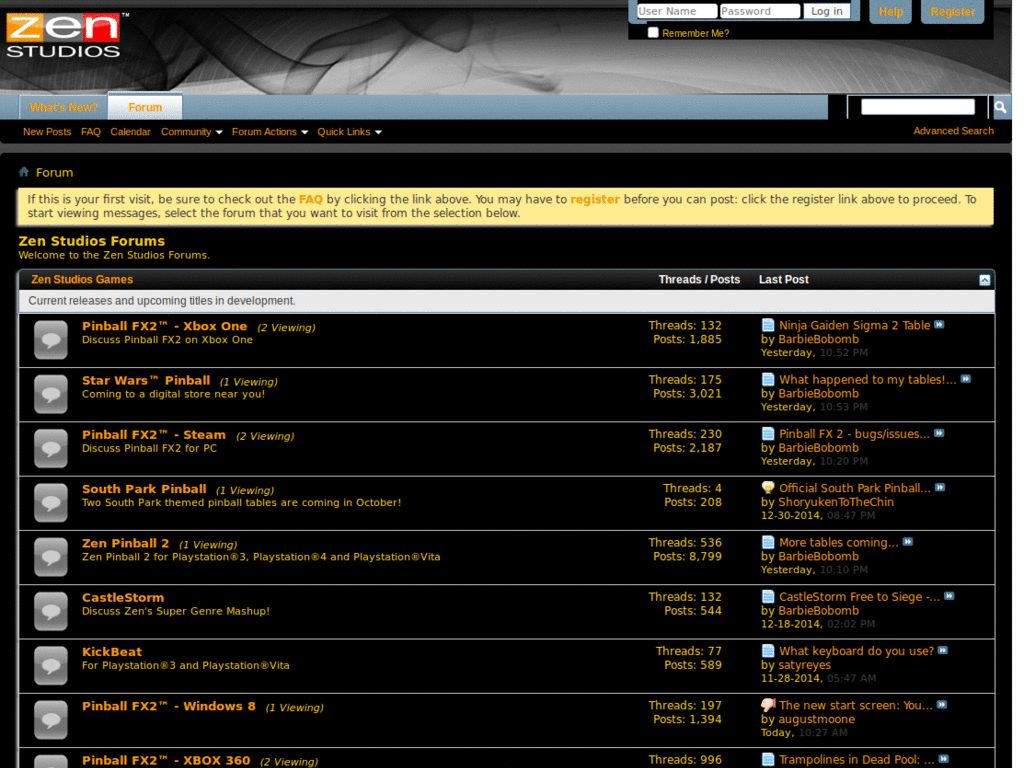Go to last post of What happened to my tables
This screenshot has width=1024, height=768.
pyautogui.click(x=966, y=379)
